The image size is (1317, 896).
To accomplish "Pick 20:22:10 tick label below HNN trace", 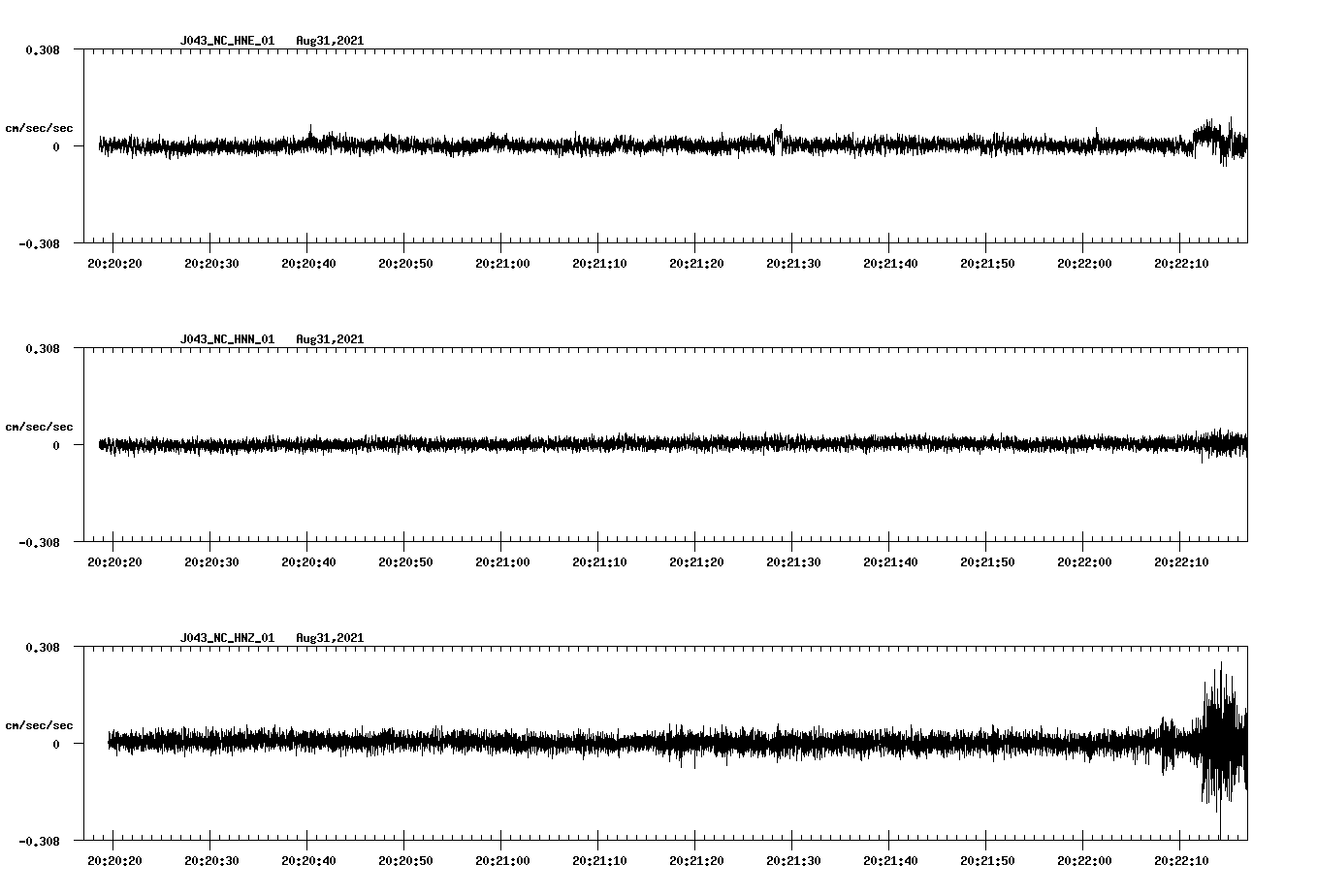I will click(1181, 561).
